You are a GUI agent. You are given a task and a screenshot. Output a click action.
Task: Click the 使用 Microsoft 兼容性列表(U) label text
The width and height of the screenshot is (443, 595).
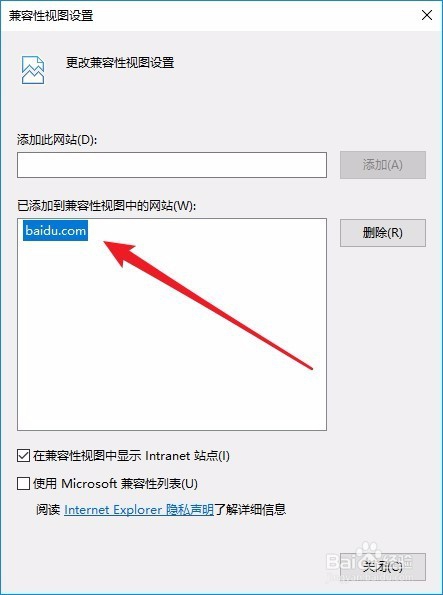click(x=115, y=483)
